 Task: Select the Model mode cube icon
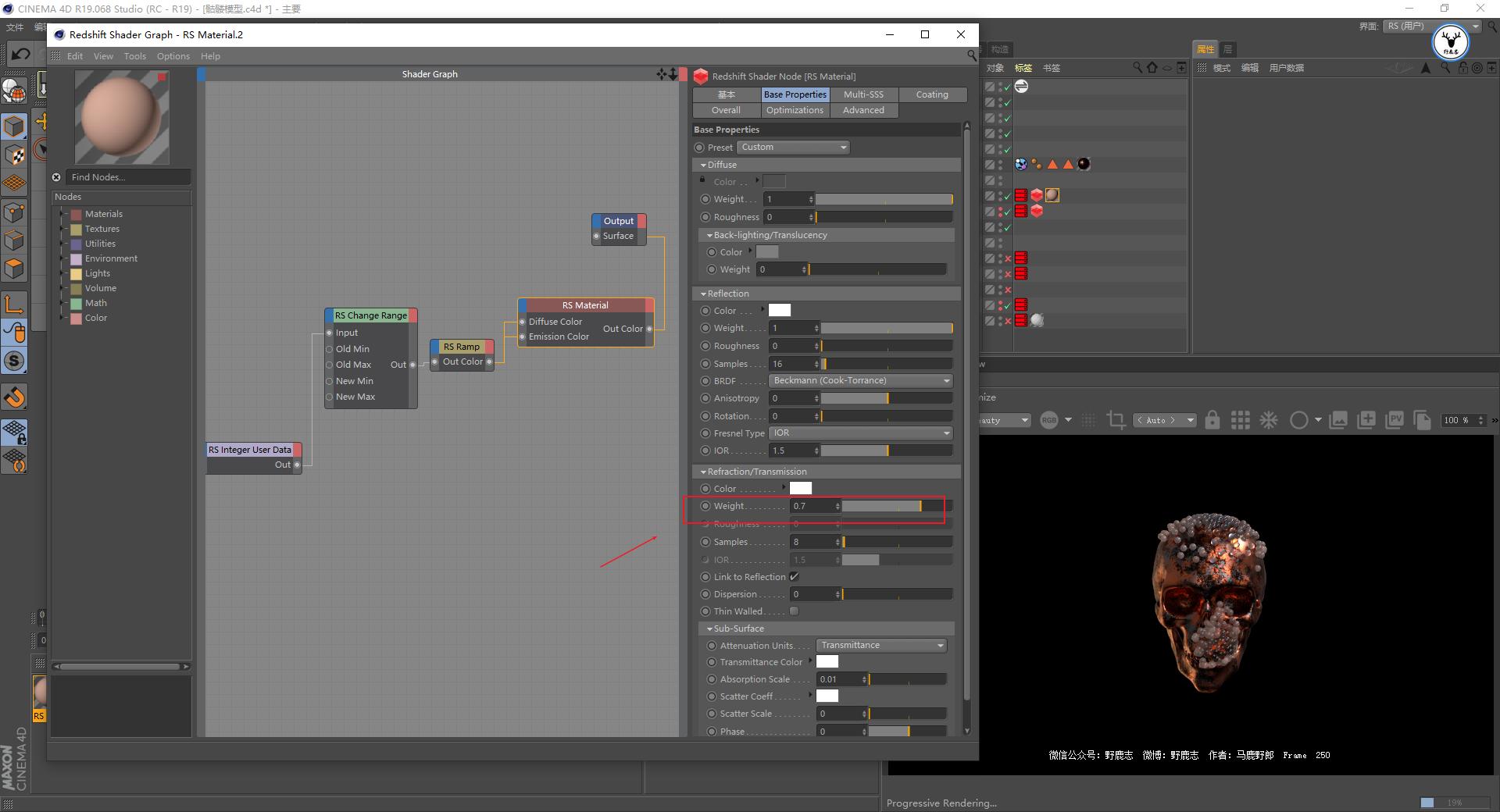[x=14, y=126]
